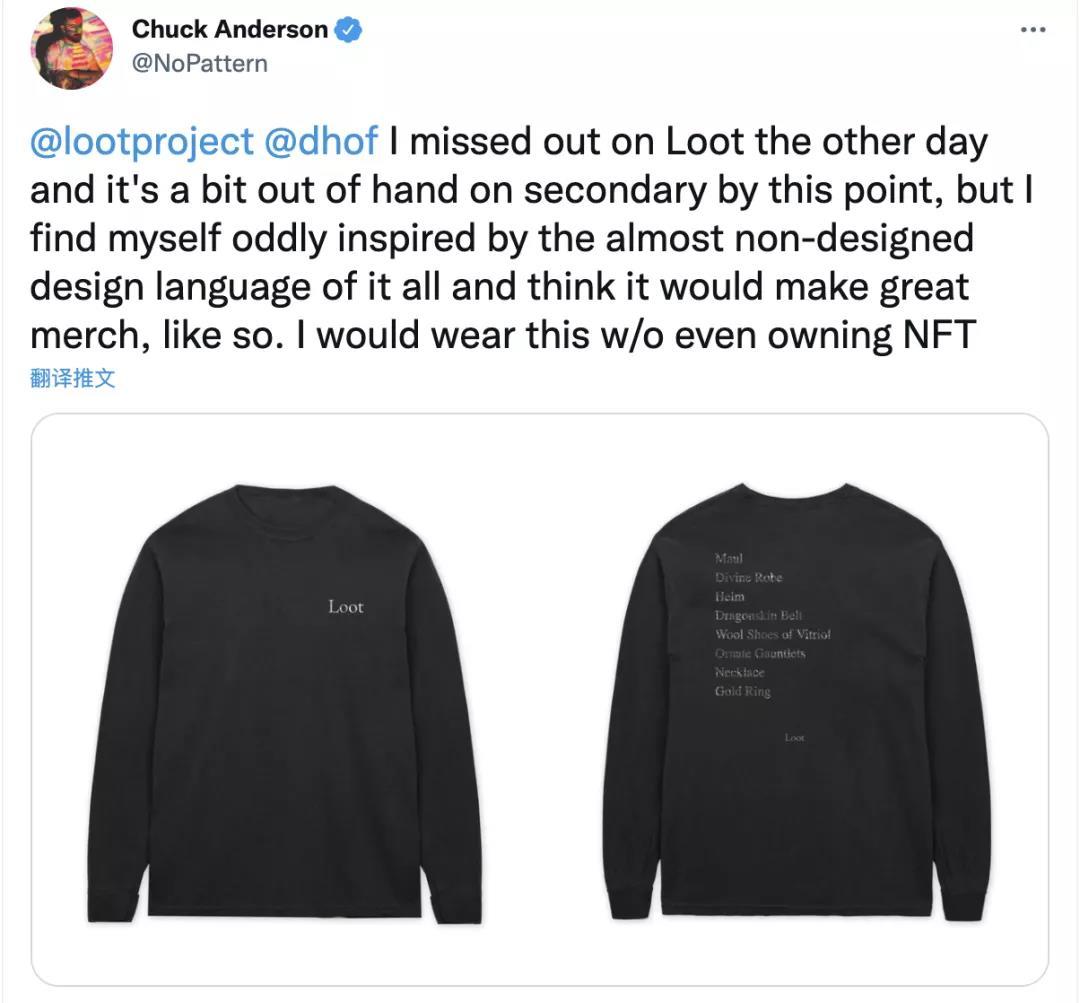
Task: Click the blue verified badge
Action: coord(347,30)
